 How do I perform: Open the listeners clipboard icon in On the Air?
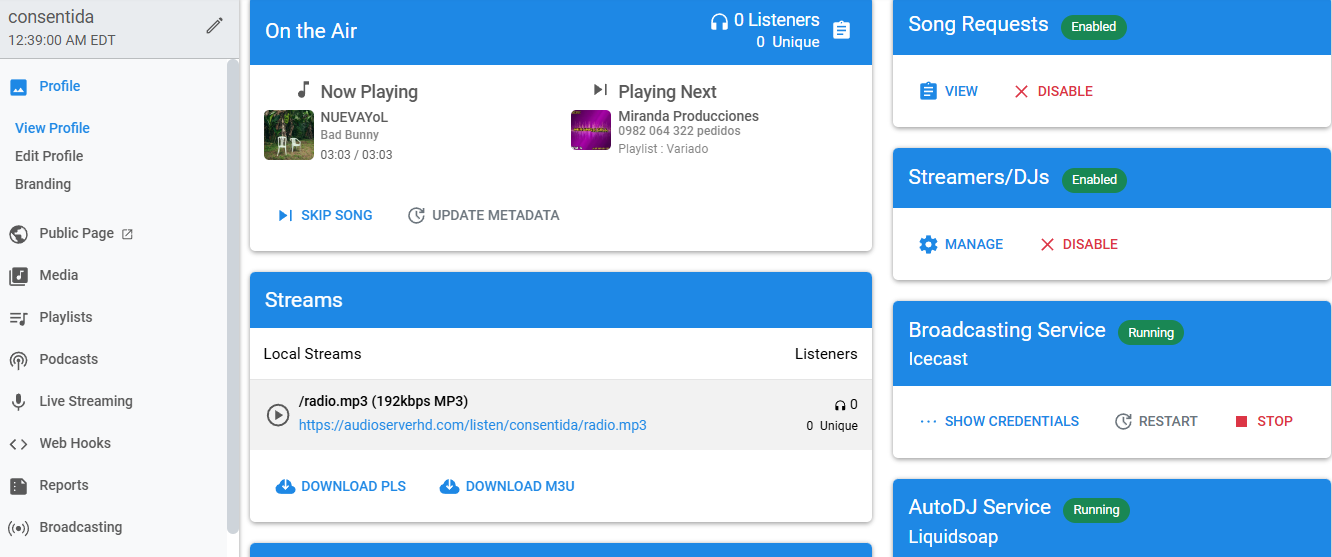pos(842,31)
